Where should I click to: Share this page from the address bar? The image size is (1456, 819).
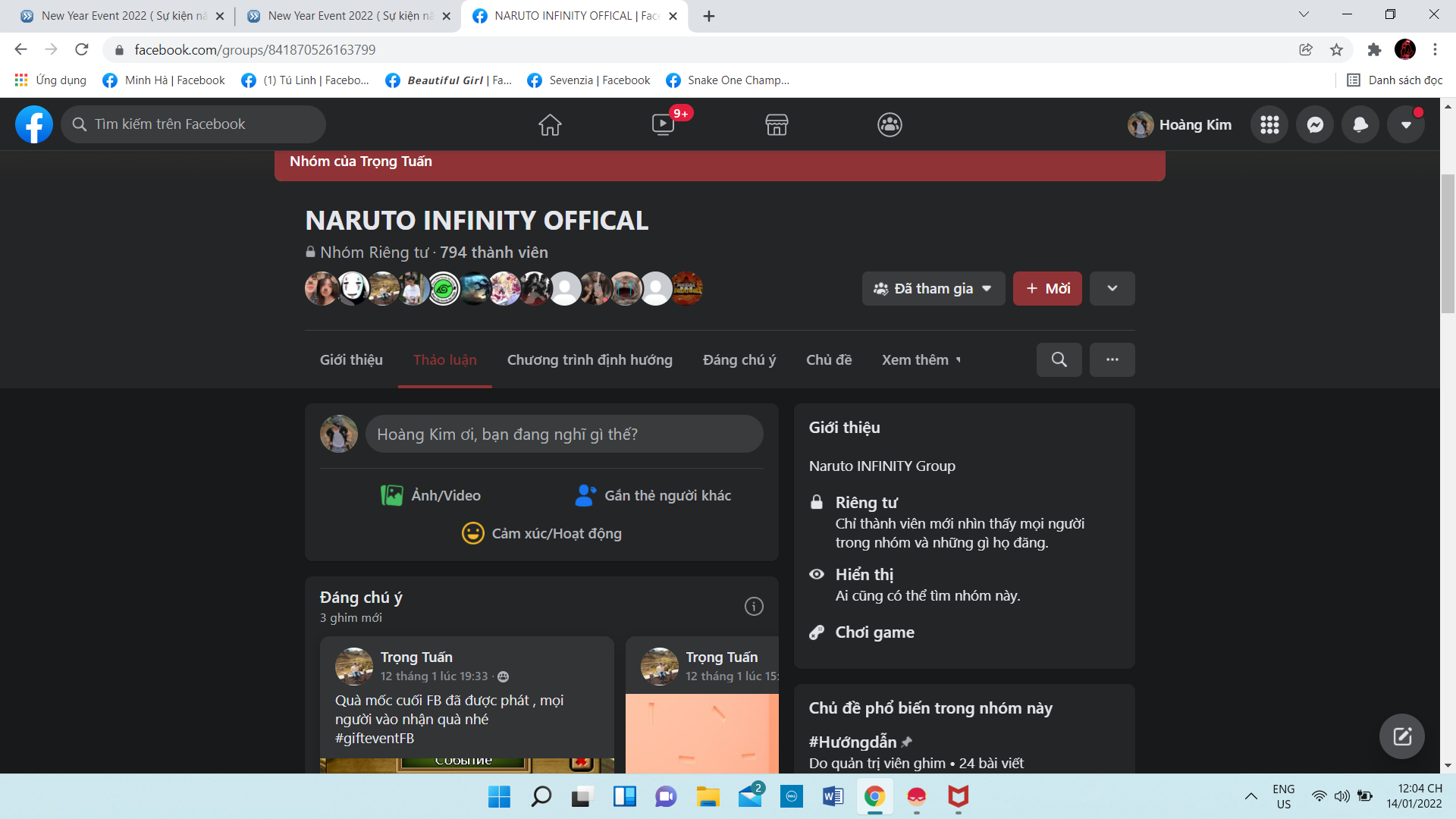1305,50
